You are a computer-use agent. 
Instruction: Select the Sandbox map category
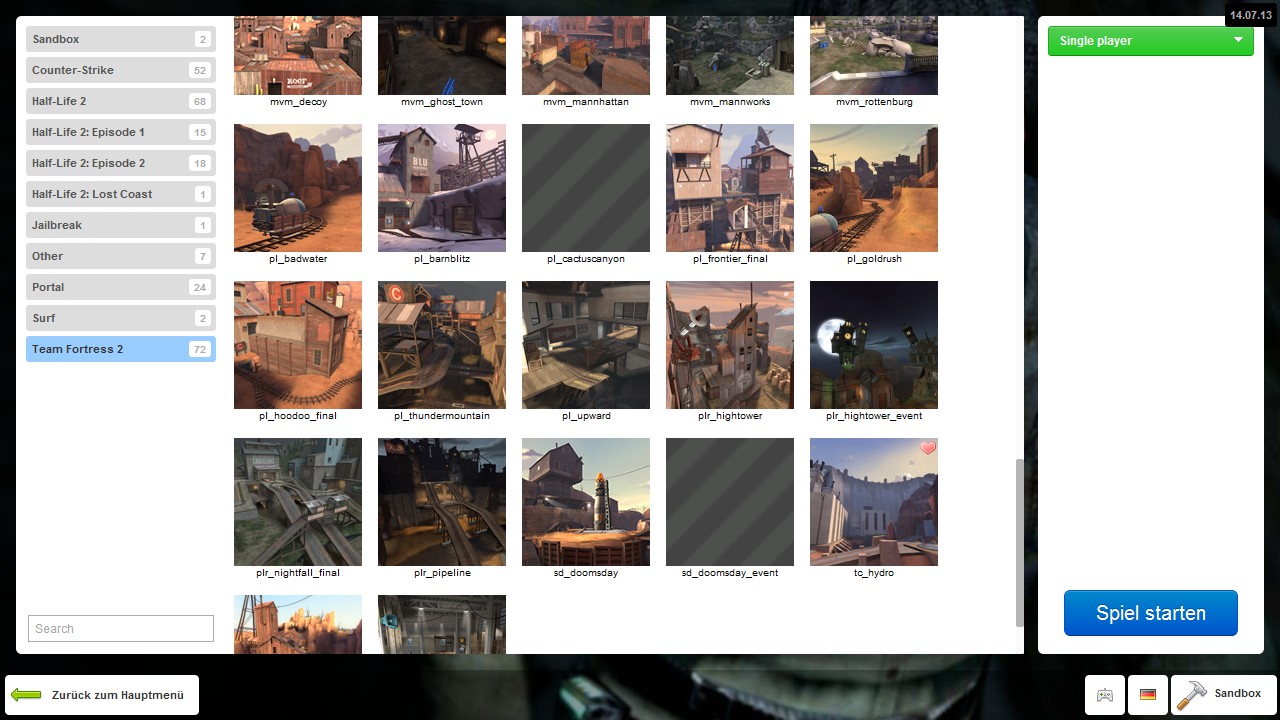tap(121, 39)
